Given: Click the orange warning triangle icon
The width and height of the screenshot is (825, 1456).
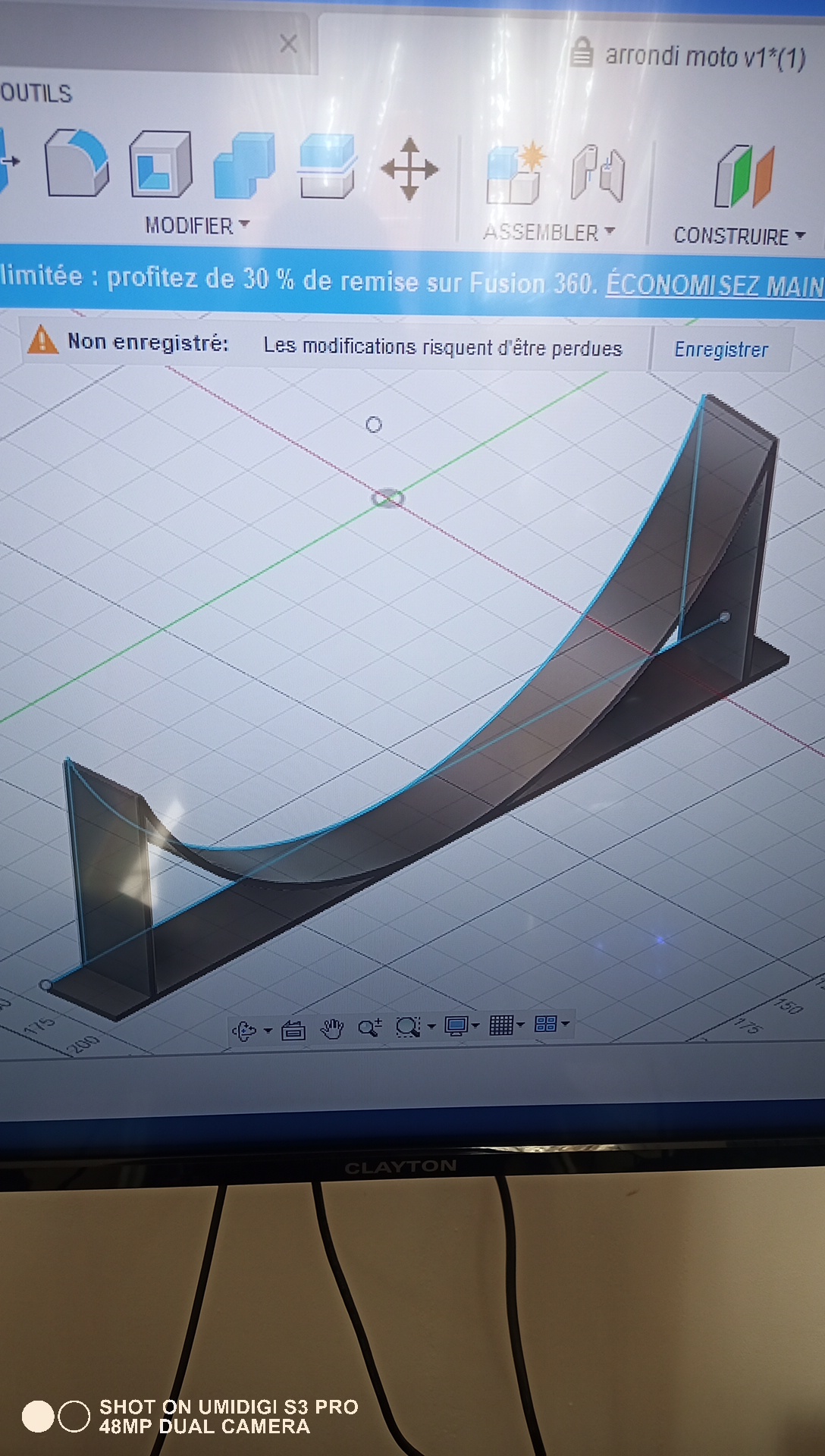Looking at the screenshot, I should click(42, 339).
